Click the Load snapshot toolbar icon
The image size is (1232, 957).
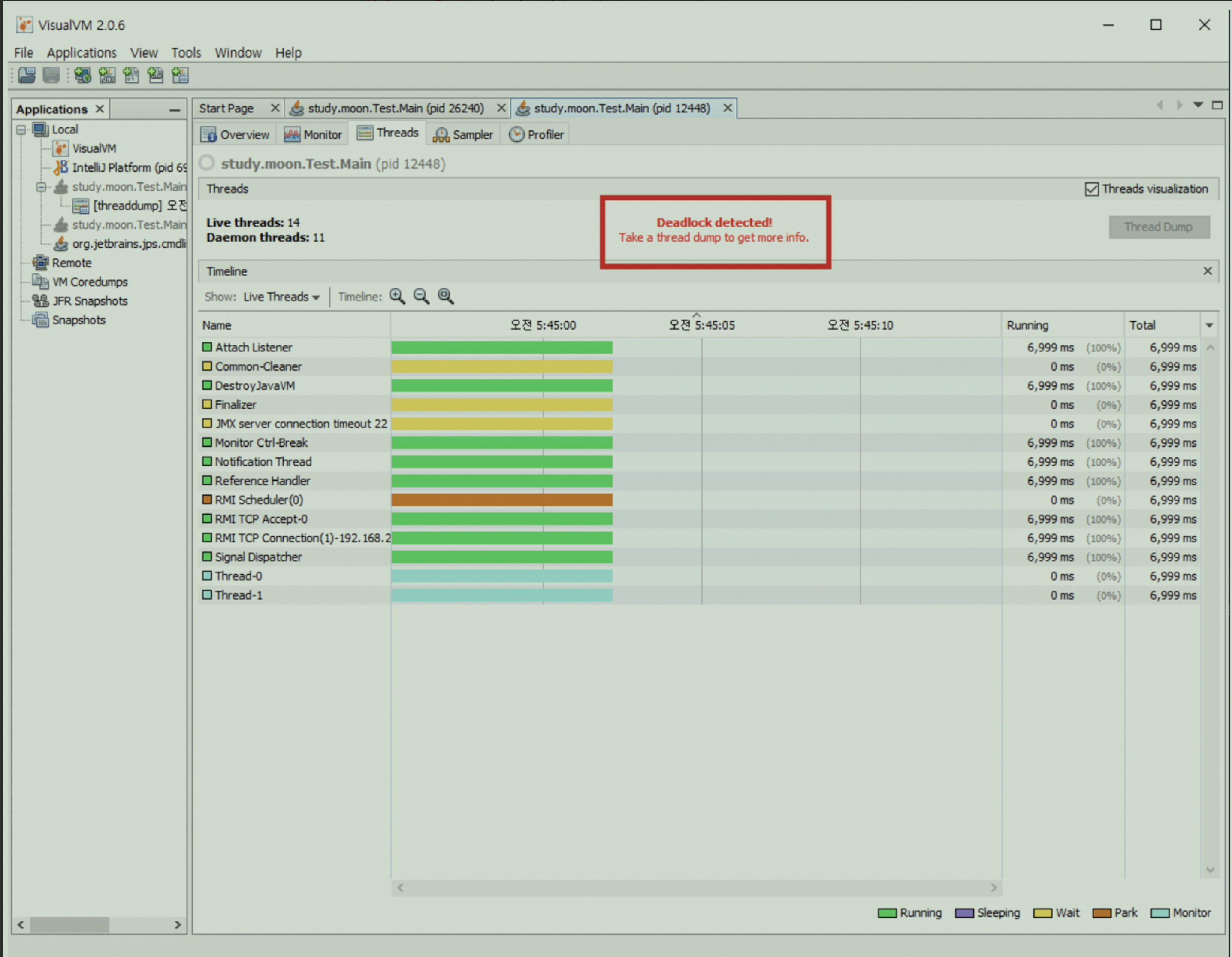(27, 75)
